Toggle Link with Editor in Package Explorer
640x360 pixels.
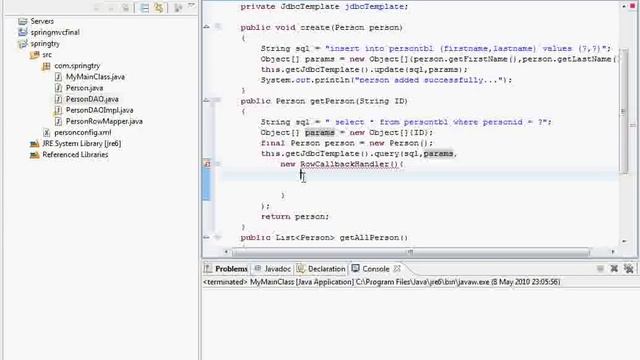[159, 8]
